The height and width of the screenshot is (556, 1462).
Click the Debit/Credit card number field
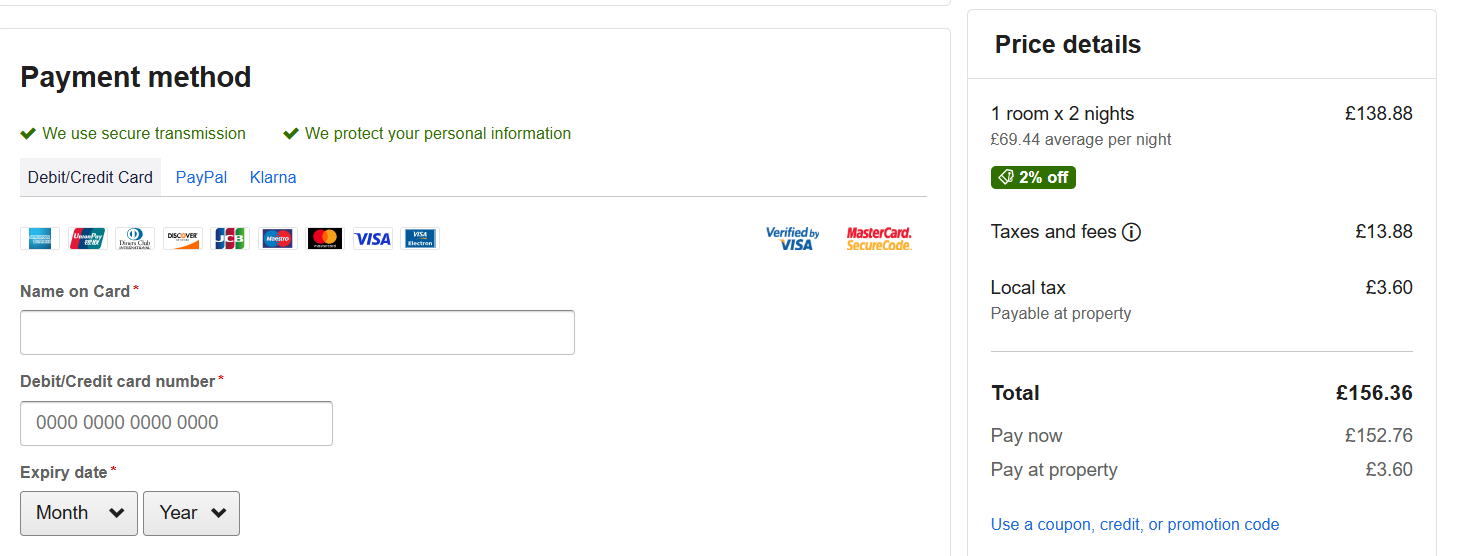click(x=176, y=423)
